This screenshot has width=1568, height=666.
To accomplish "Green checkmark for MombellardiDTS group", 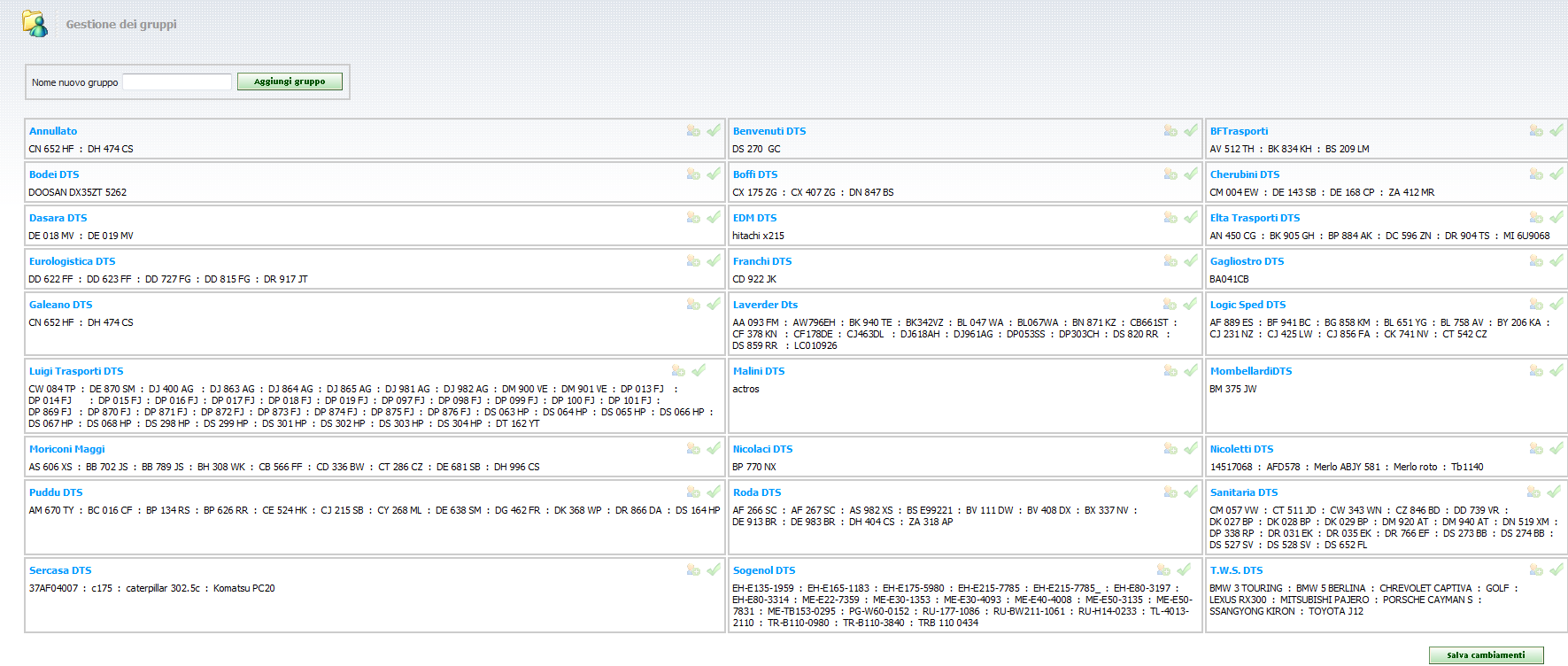I will coord(1556,370).
